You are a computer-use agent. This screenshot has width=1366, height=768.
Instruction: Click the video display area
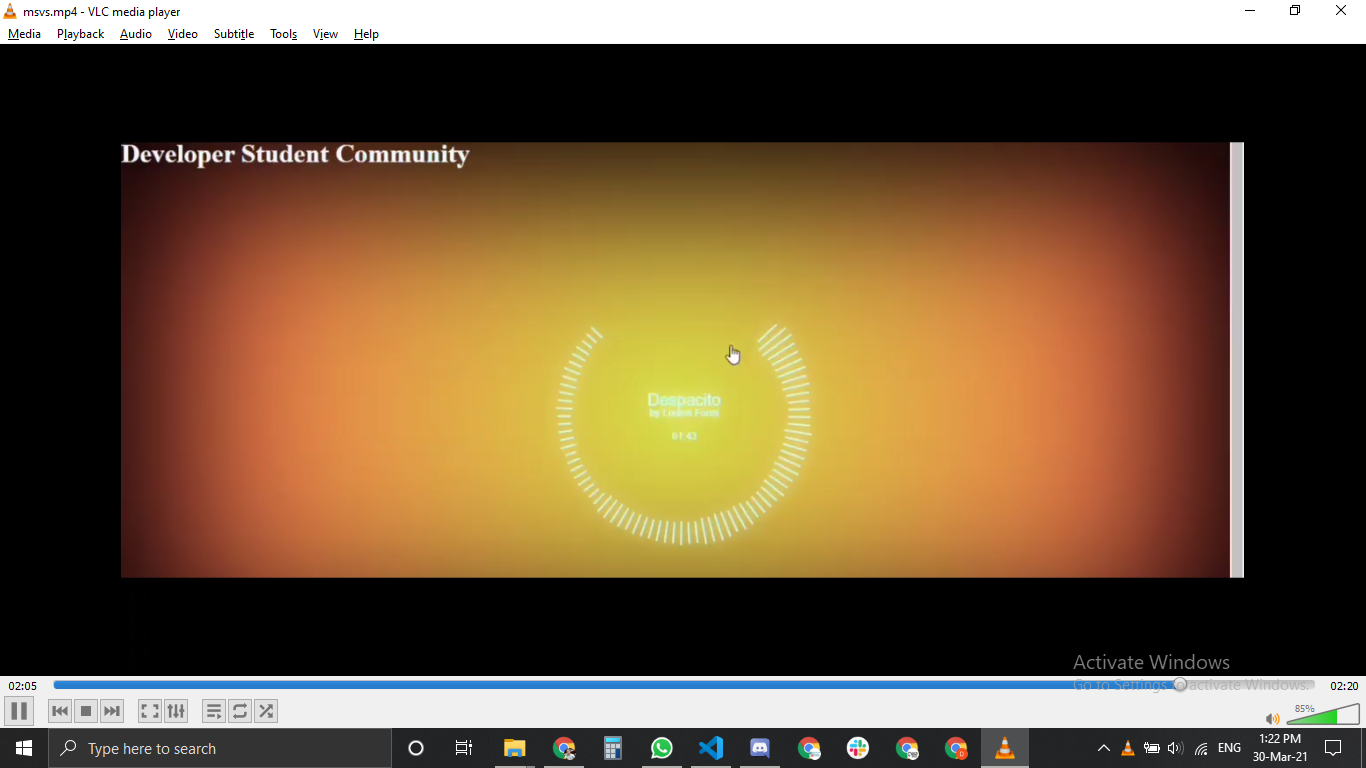tap(682, 360)
